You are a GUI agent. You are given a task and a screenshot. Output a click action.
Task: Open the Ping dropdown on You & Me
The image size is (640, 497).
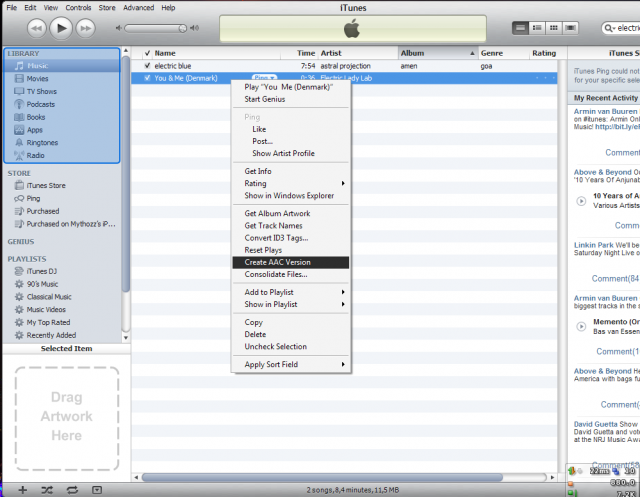click(264, 78)
